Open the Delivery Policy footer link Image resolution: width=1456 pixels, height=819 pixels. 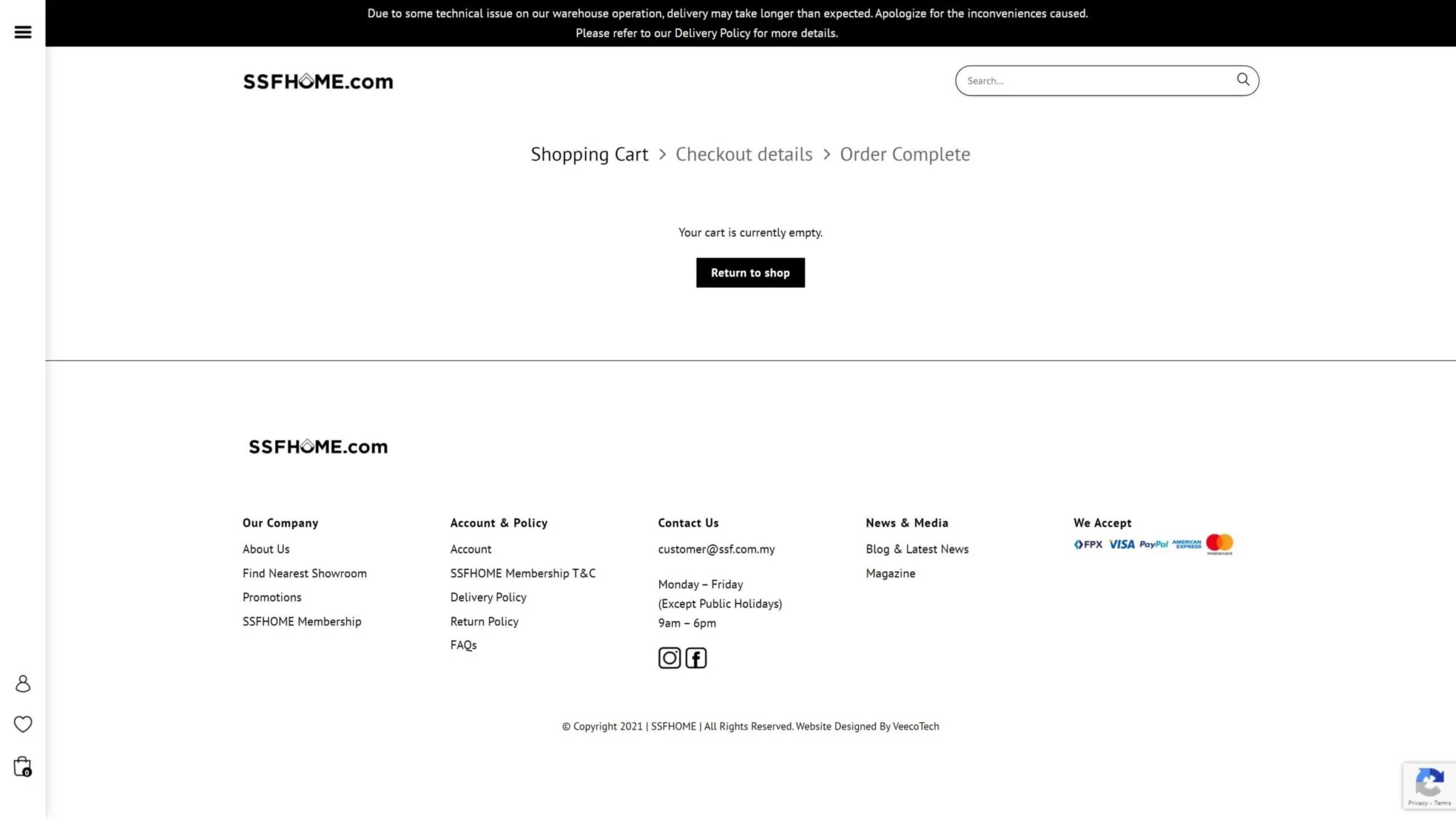coord(488,597)
